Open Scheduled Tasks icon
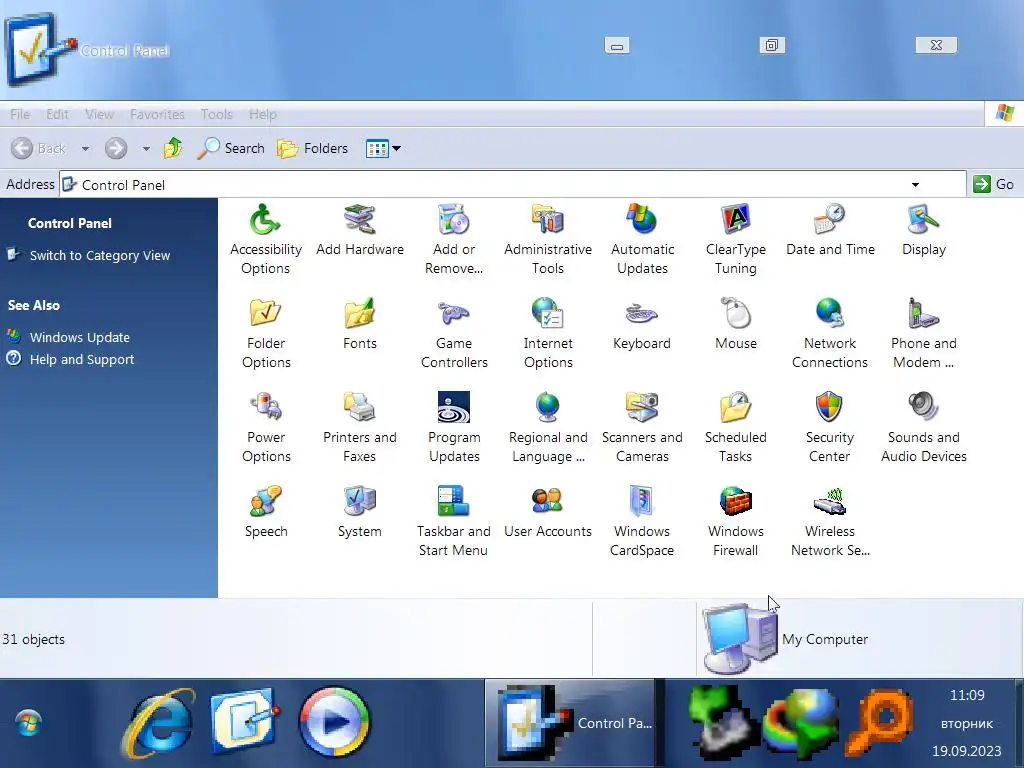The image size is (1024, 768). point(736,427)
